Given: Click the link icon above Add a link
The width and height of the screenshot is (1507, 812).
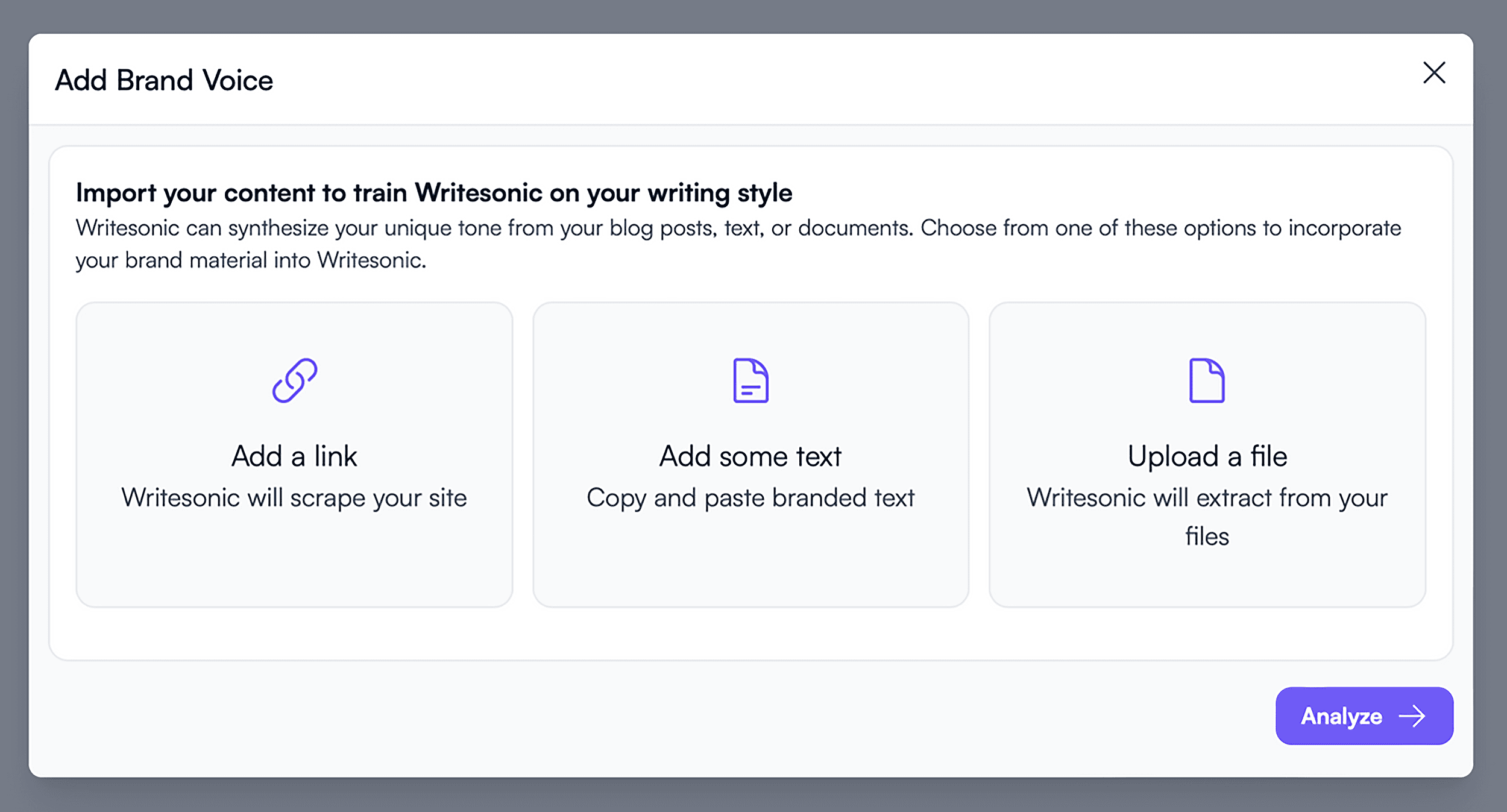Looking at the screenshot, I should click(295, 380).
